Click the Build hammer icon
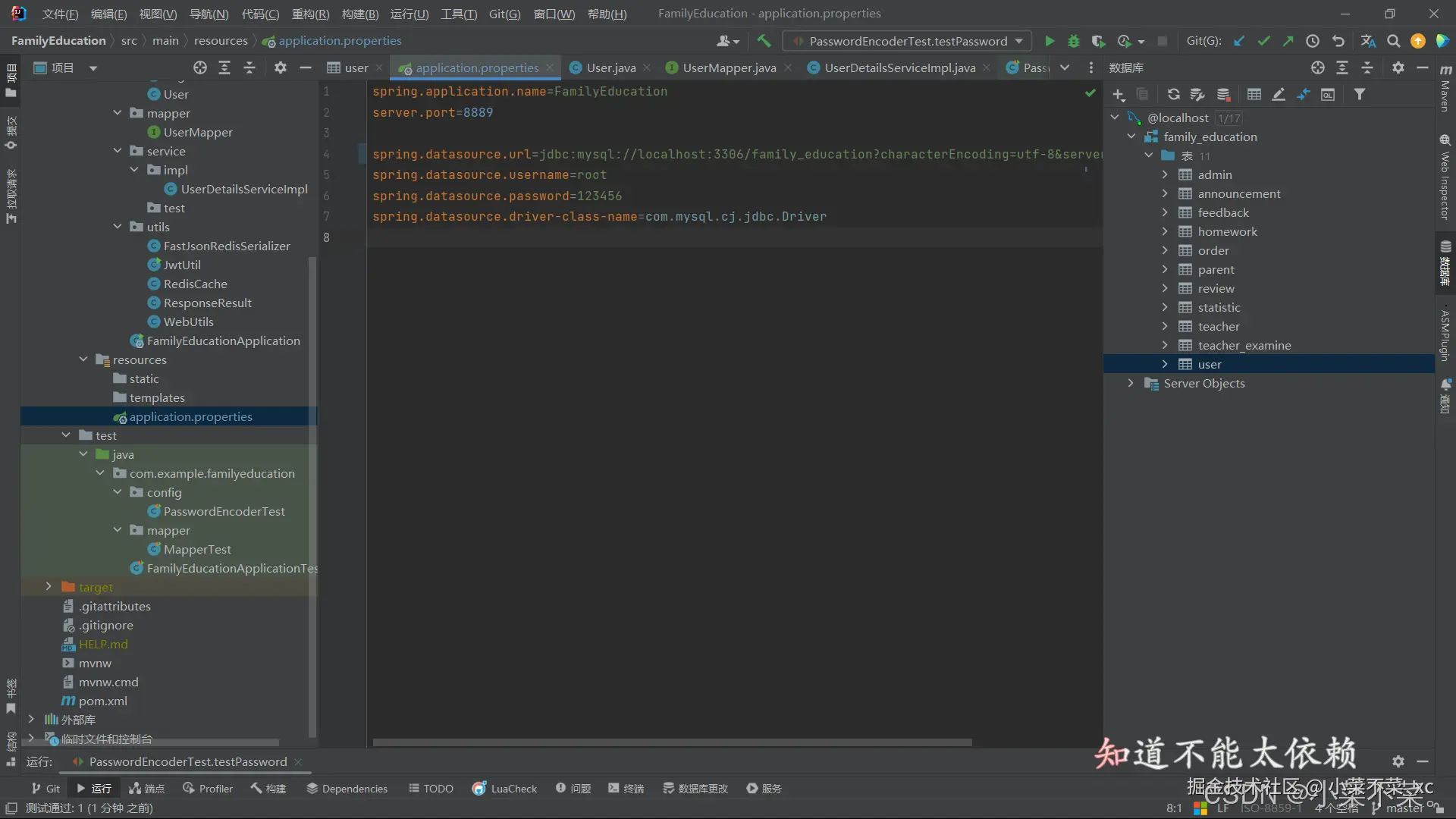This screenshot has height=819, width=1456. coord(764,41)
